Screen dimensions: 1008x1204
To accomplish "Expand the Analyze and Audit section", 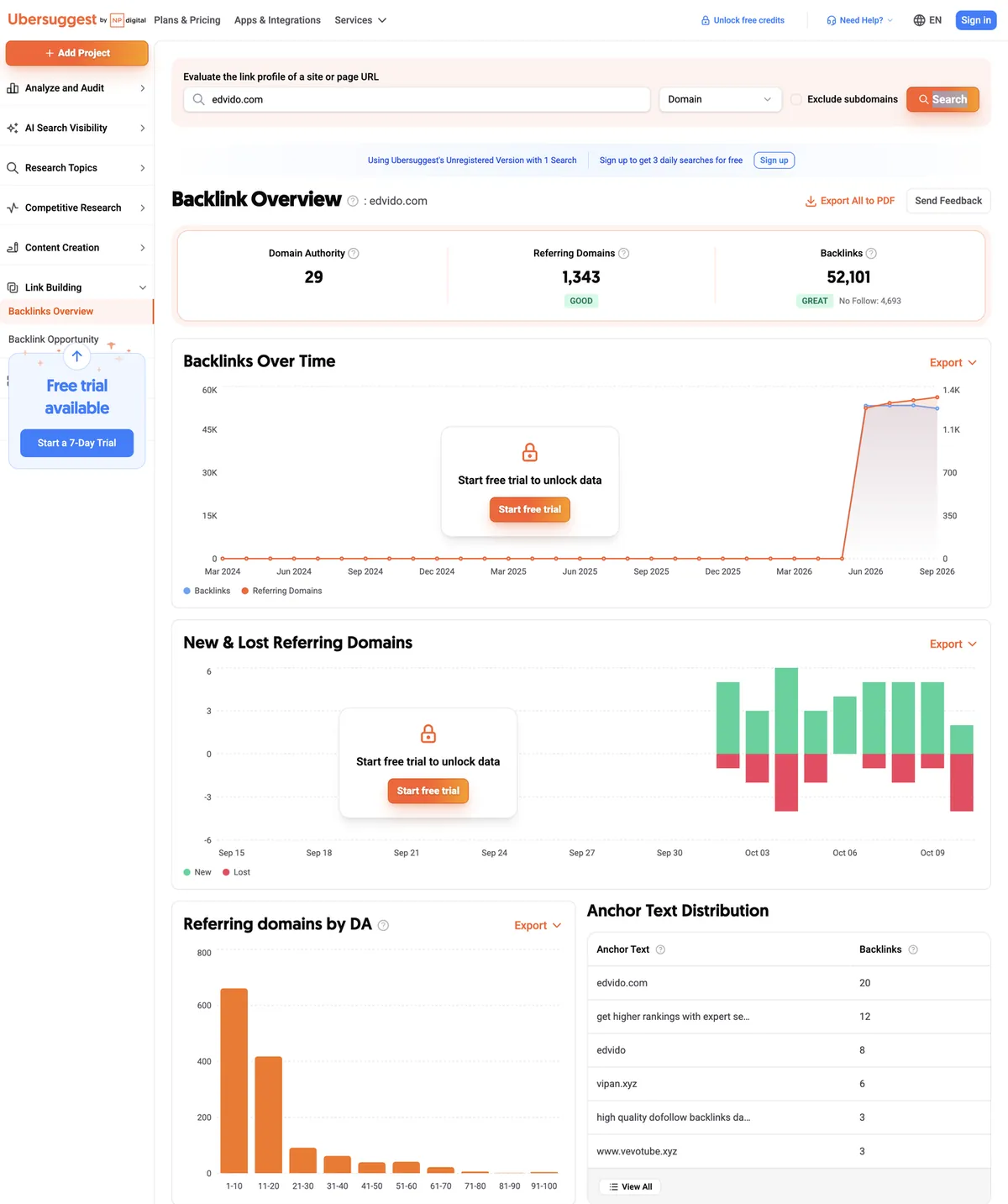I will (x=76, y=88).
